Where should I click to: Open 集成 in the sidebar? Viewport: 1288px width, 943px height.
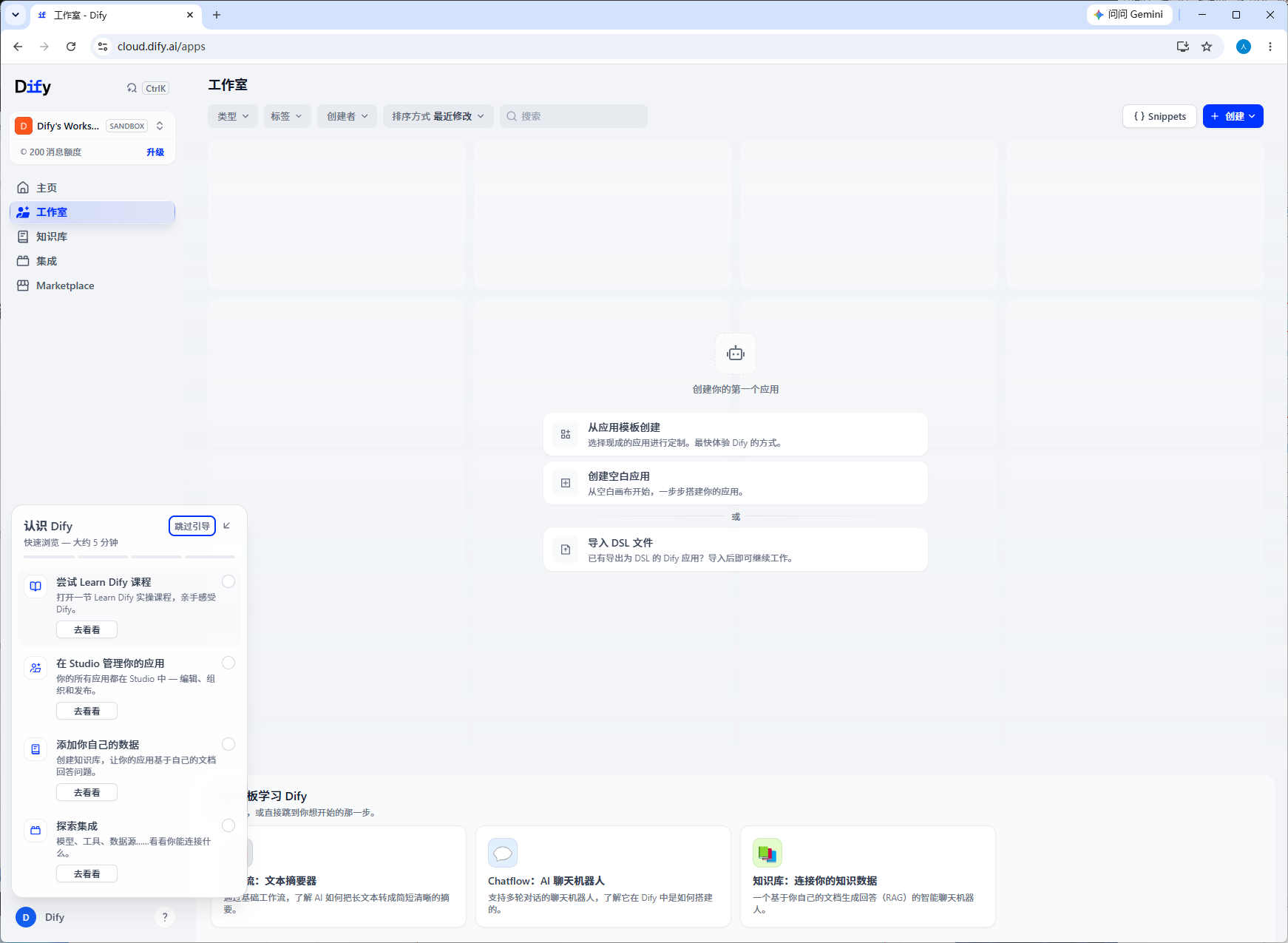92,261
